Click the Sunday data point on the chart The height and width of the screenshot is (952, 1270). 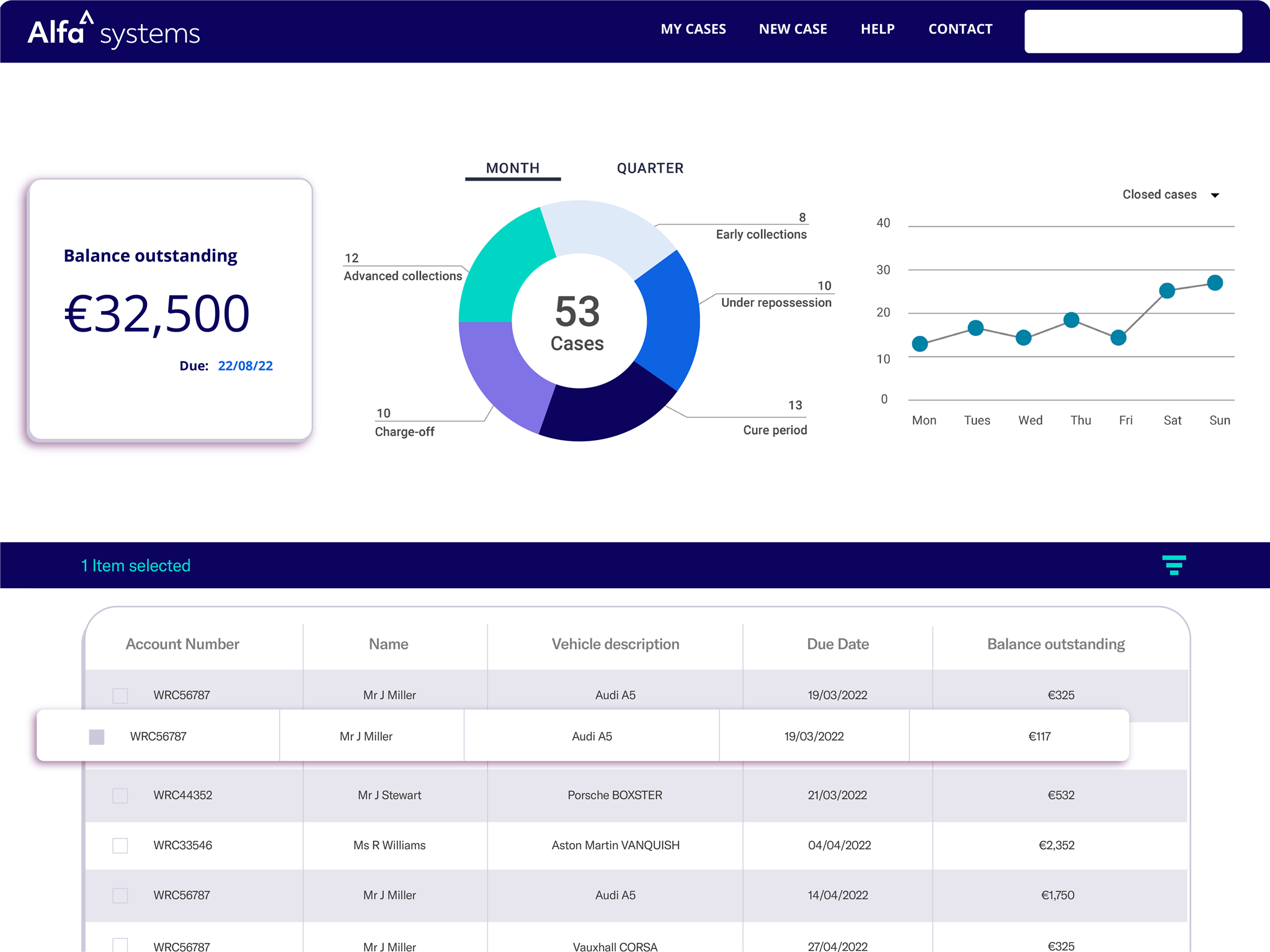pyautogui.click(x=1214, y=282)
